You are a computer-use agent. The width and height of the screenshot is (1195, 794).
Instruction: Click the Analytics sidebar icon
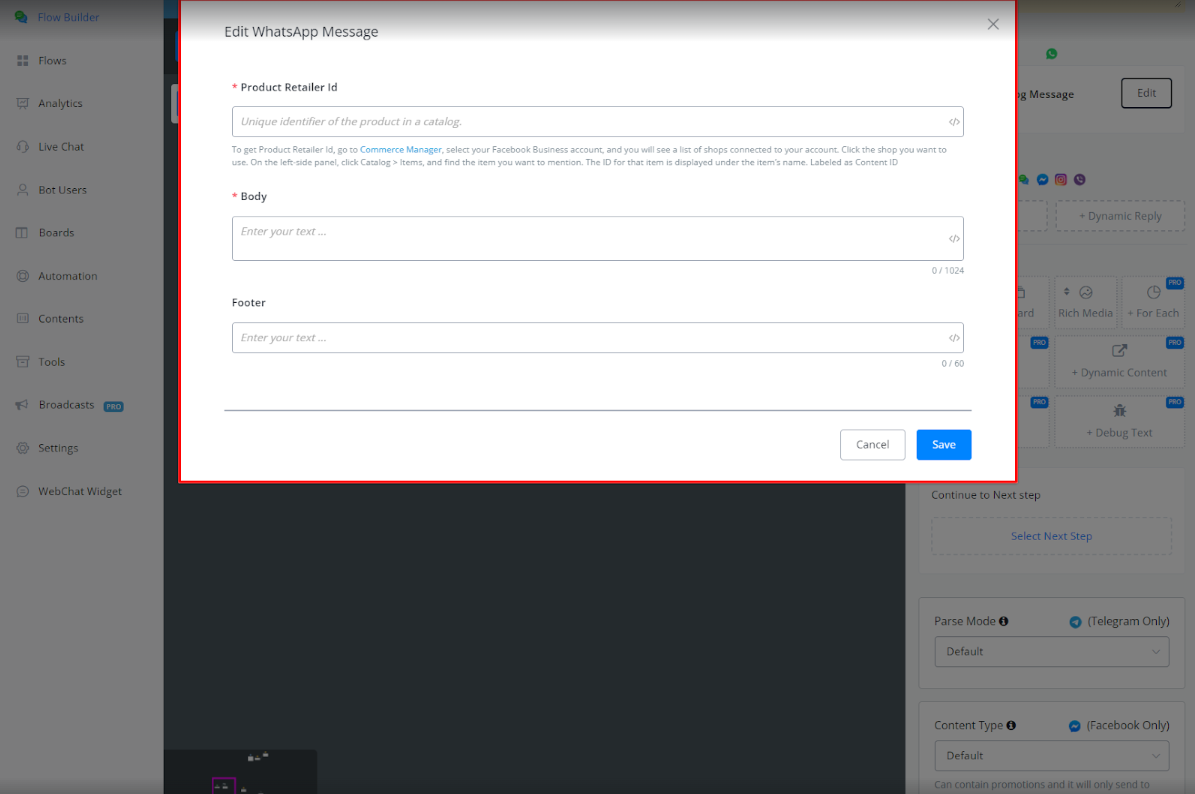[x=22, y=104]
